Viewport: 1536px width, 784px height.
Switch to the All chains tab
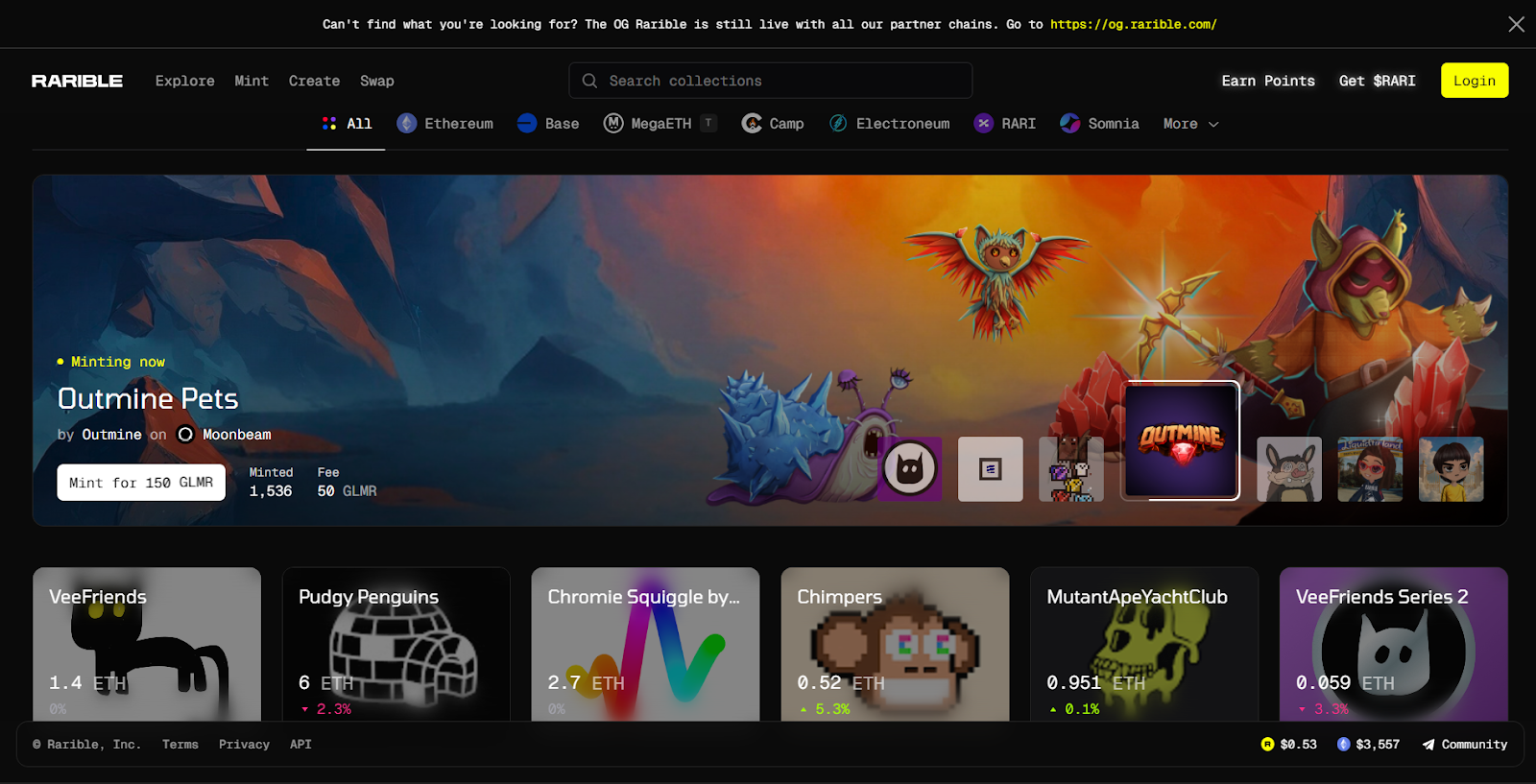[x=347, y=124]
